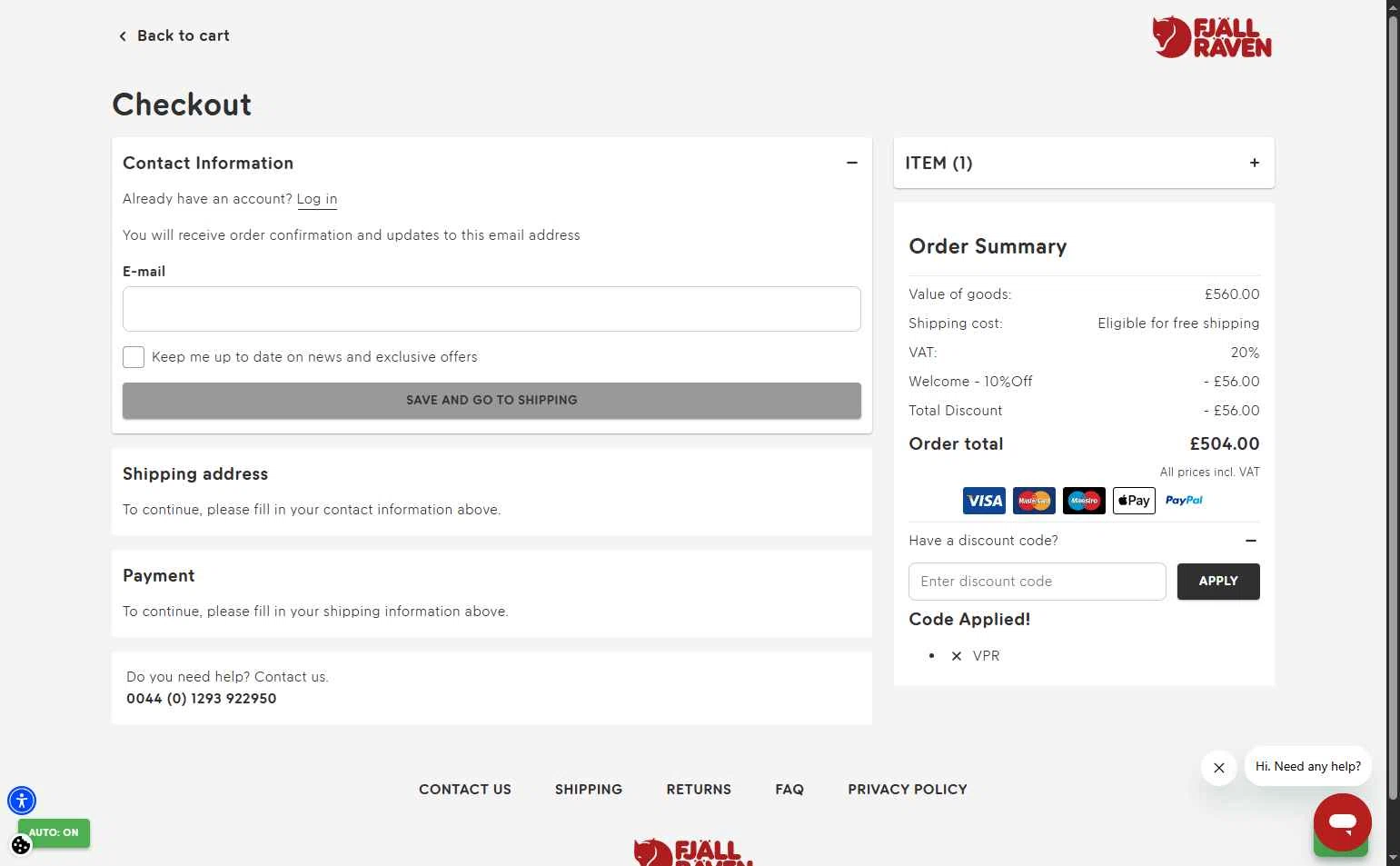Select the PayPal logo
The width and height of the screenshot is (1400, 866).
point(1184,501)
